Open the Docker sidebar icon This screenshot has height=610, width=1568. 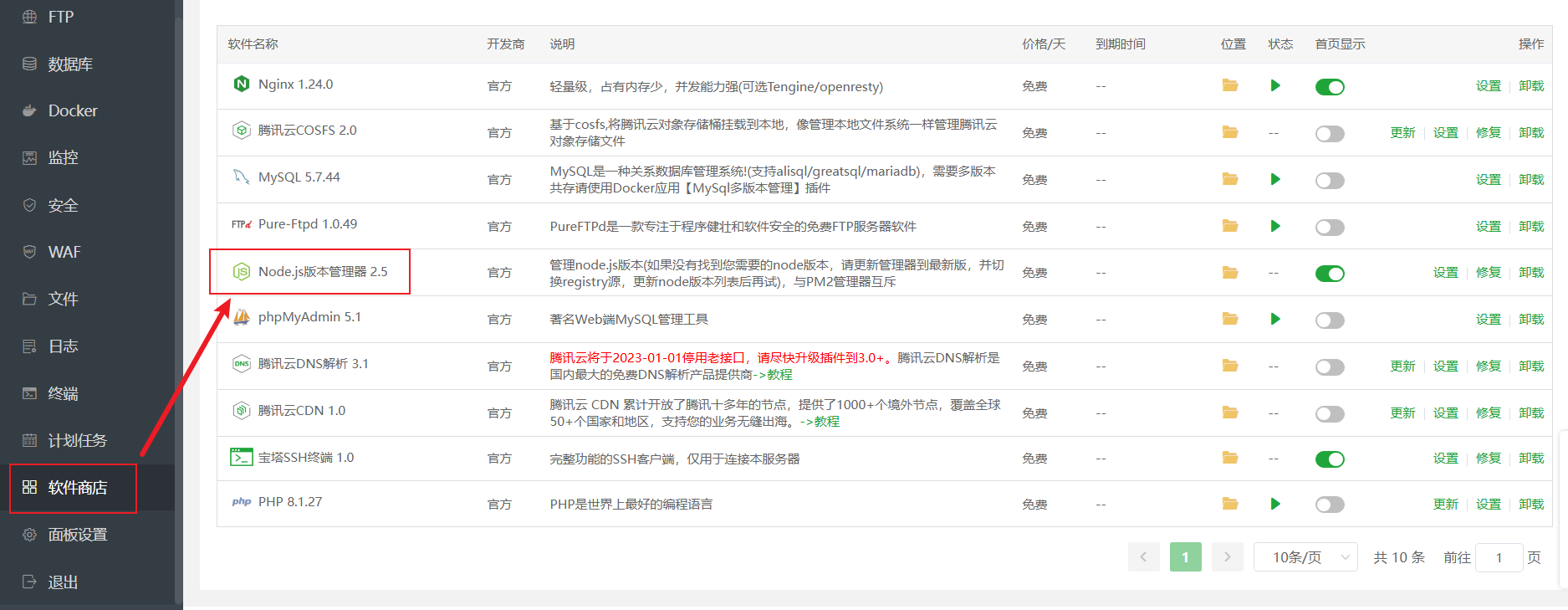30,110
